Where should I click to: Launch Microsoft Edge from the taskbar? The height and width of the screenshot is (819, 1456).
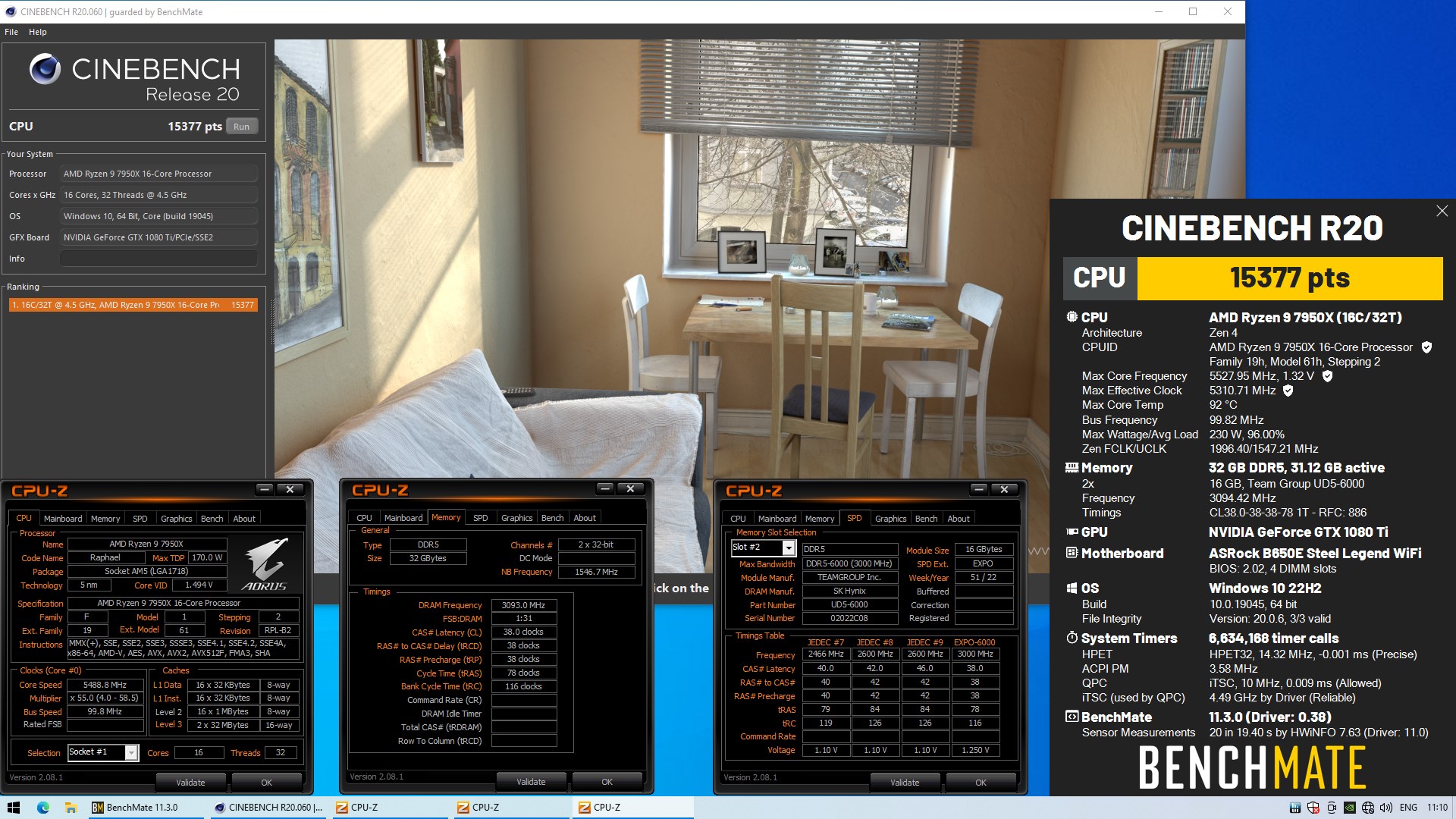click(42, 808)
